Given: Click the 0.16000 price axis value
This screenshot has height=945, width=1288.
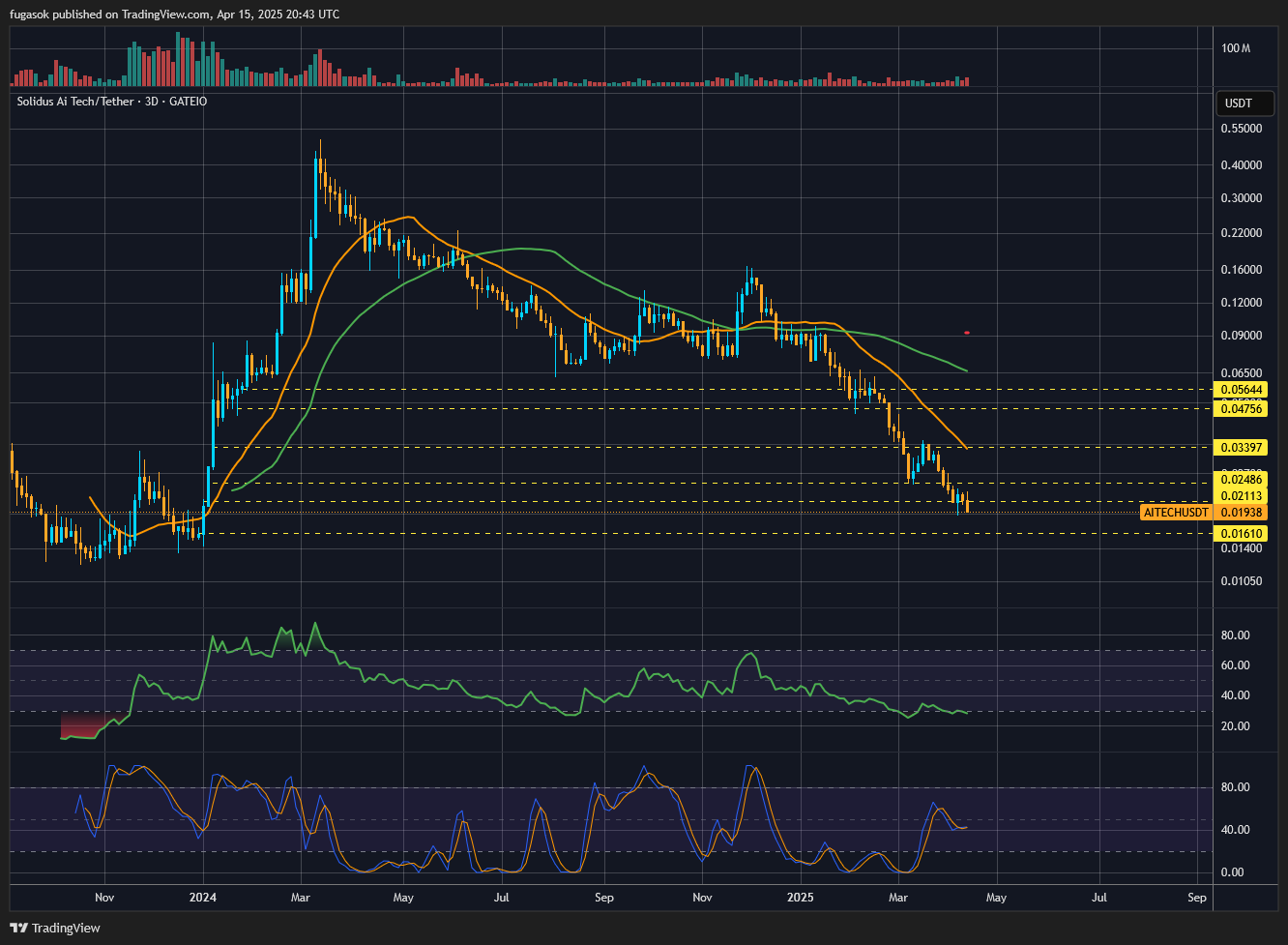Looking at the screenshot, I should [1242, 270].
